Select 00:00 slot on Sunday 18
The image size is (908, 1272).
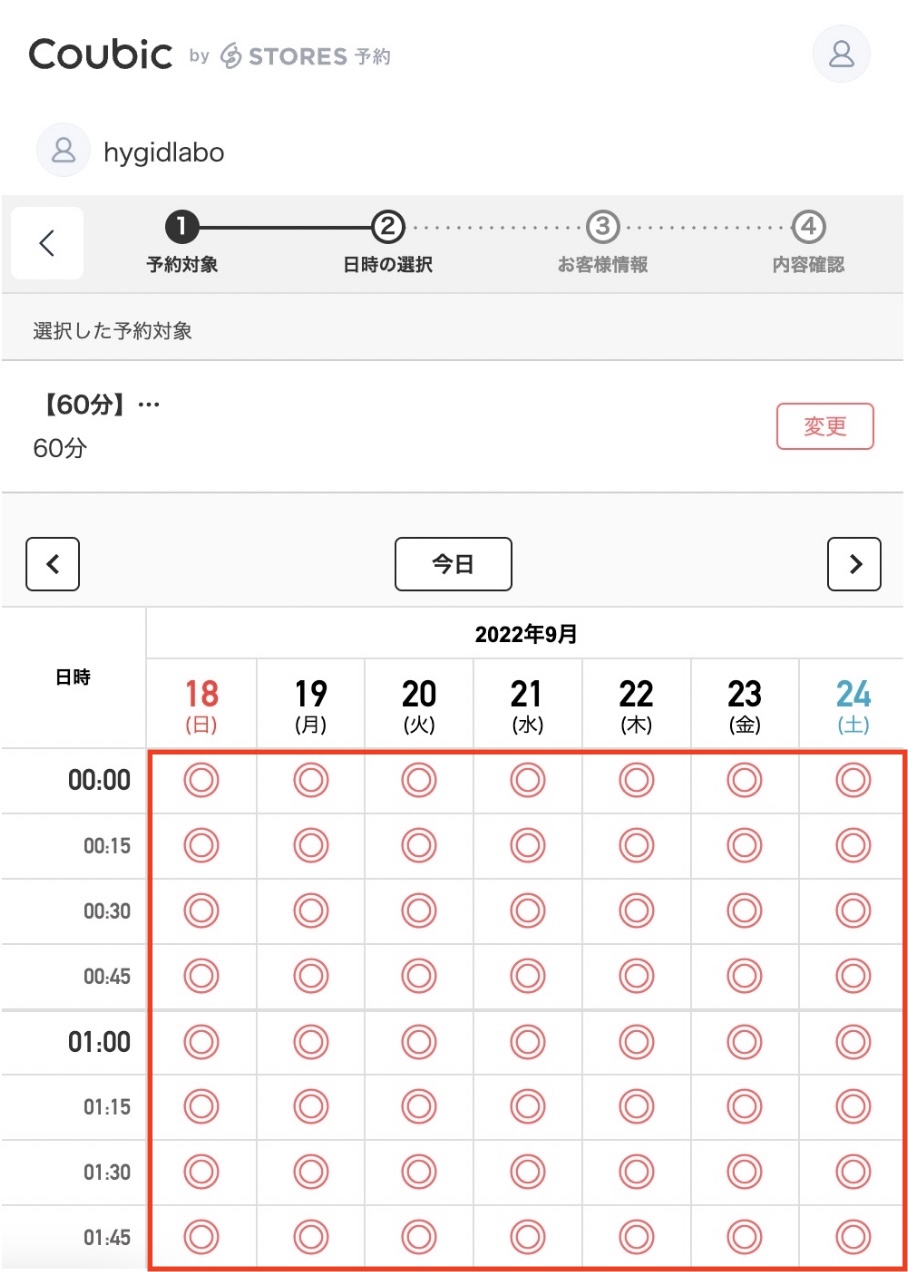pyautogui.click(x=201, y=780)
